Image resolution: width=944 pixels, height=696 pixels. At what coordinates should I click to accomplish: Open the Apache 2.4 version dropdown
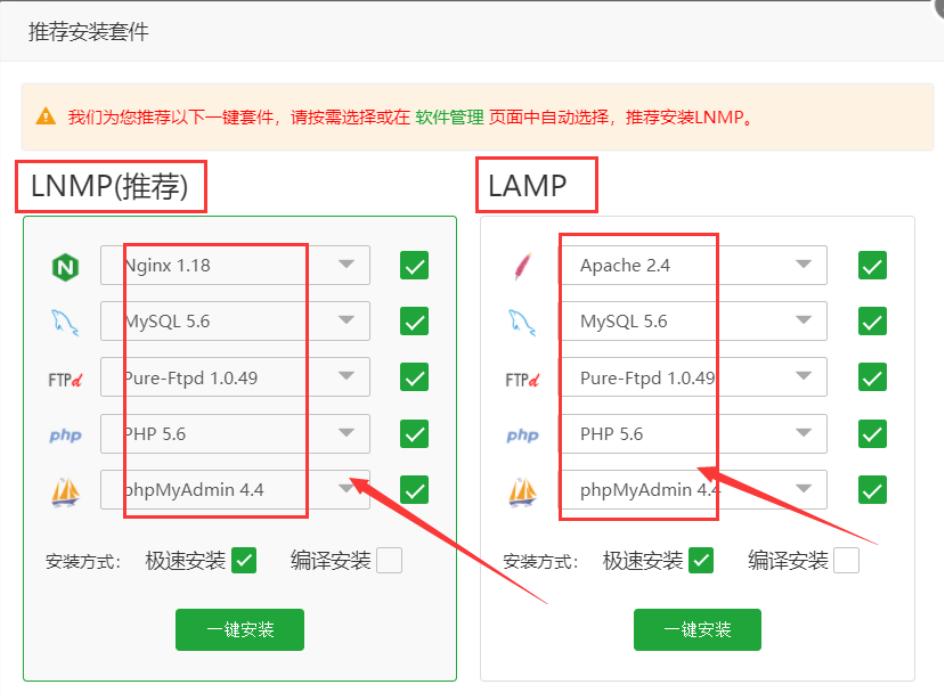(692, 265)
